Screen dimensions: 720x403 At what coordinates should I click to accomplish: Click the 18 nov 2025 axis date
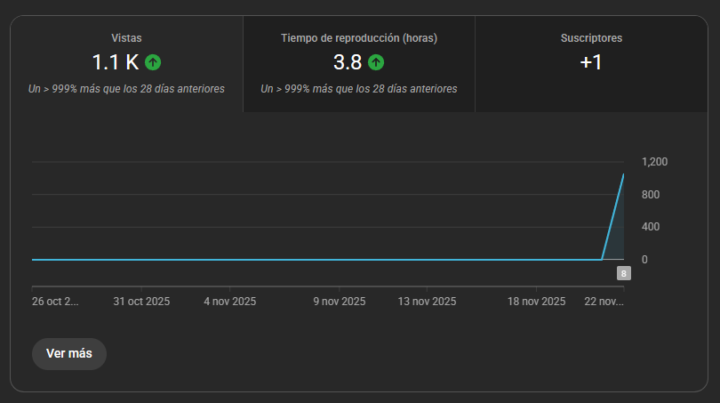pos(536,302)
